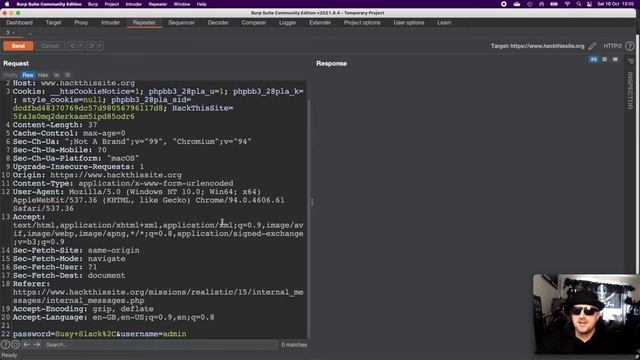Open Learn tab
The height and width of the screenshot is (360, 640).
(444, 23)
